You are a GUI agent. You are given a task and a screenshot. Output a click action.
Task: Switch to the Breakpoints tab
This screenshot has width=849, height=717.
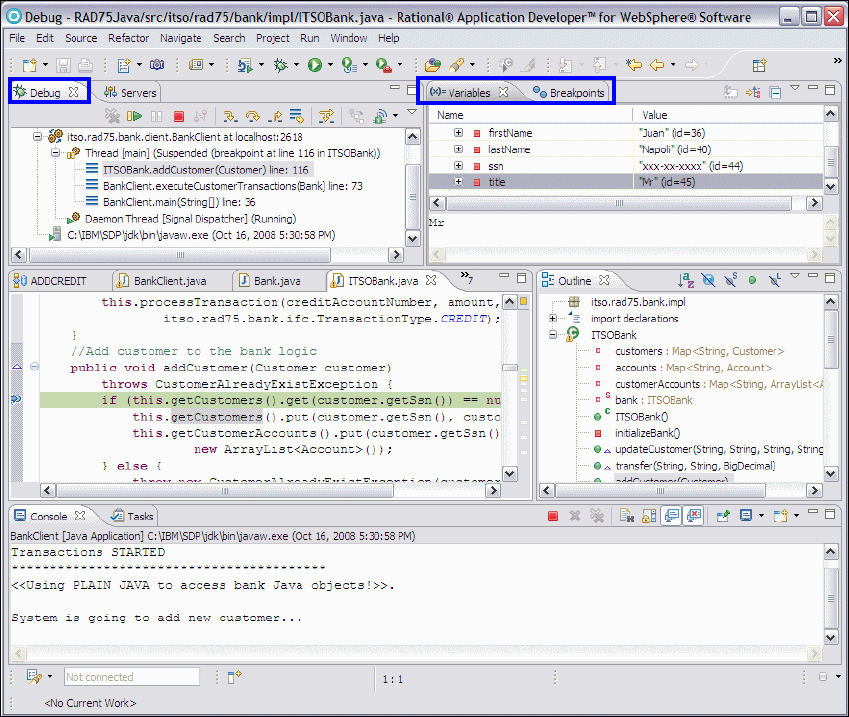click(569, 93)
